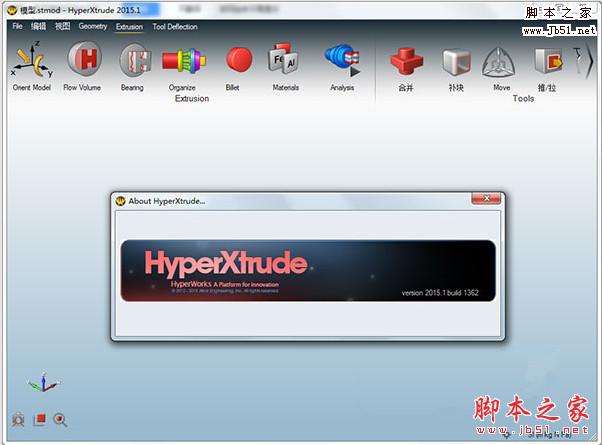Image resolution: width=602 pixels, height=445 pixels.
Task: Click the first bottom-left view control icon
Action: [18, 420]
